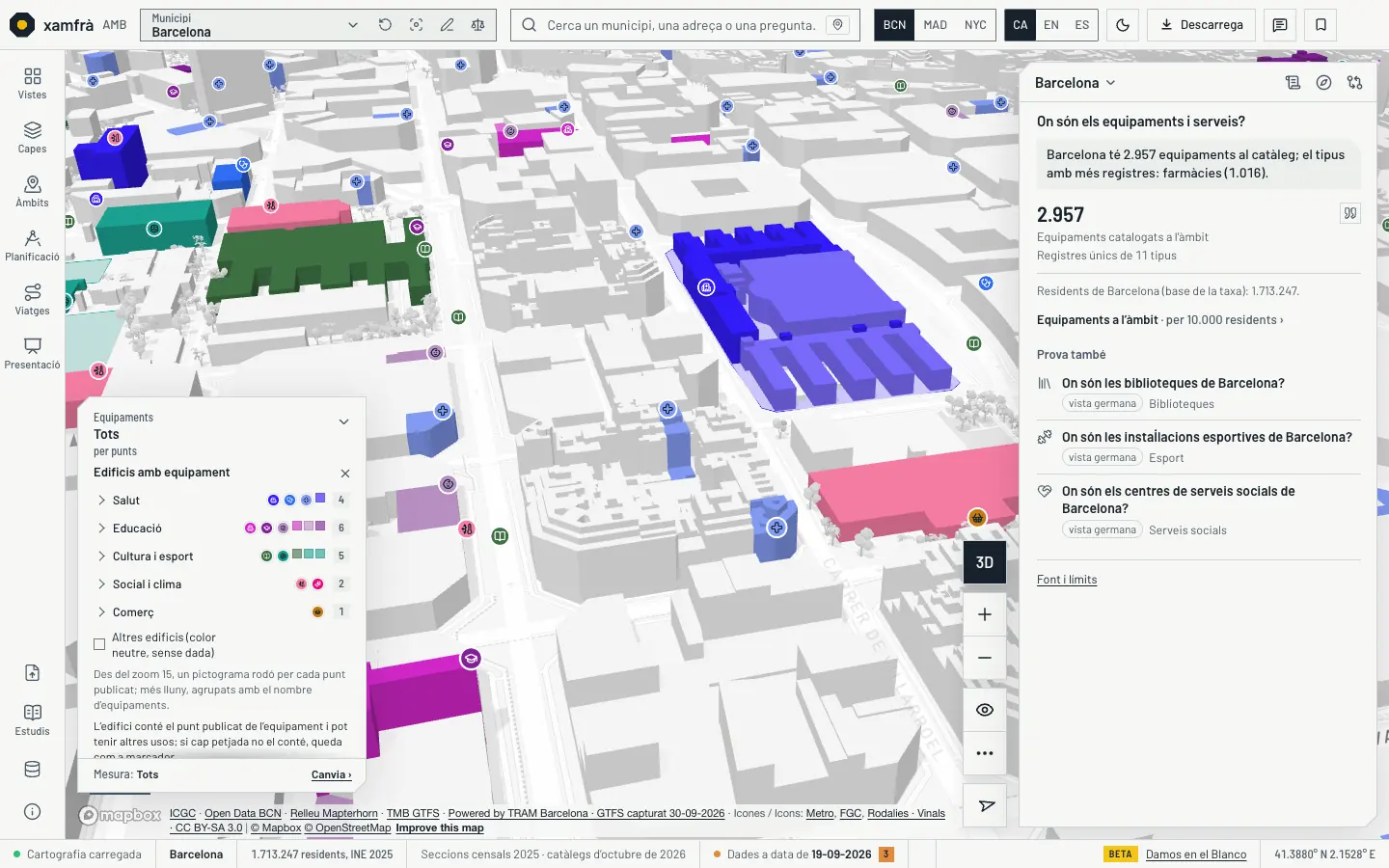This screenshot has height=868, width=1389.
Task: Click the focus frame icon in toolbar
Action: coord(416,25)
